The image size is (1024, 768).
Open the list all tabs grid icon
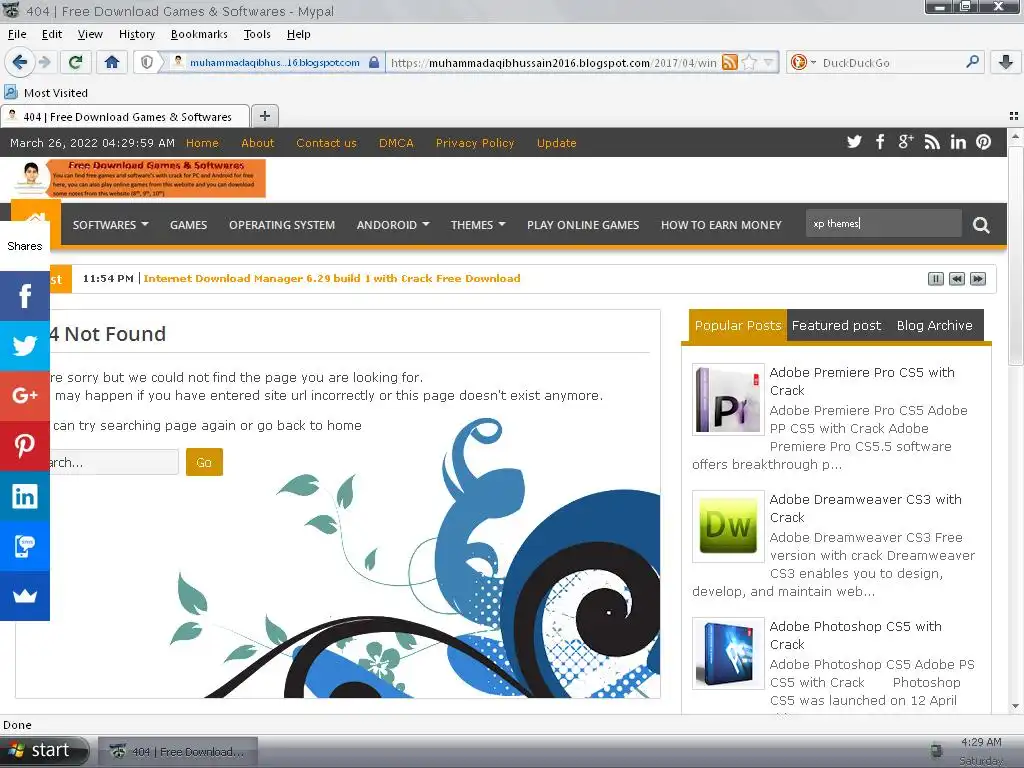point(1014,116)
